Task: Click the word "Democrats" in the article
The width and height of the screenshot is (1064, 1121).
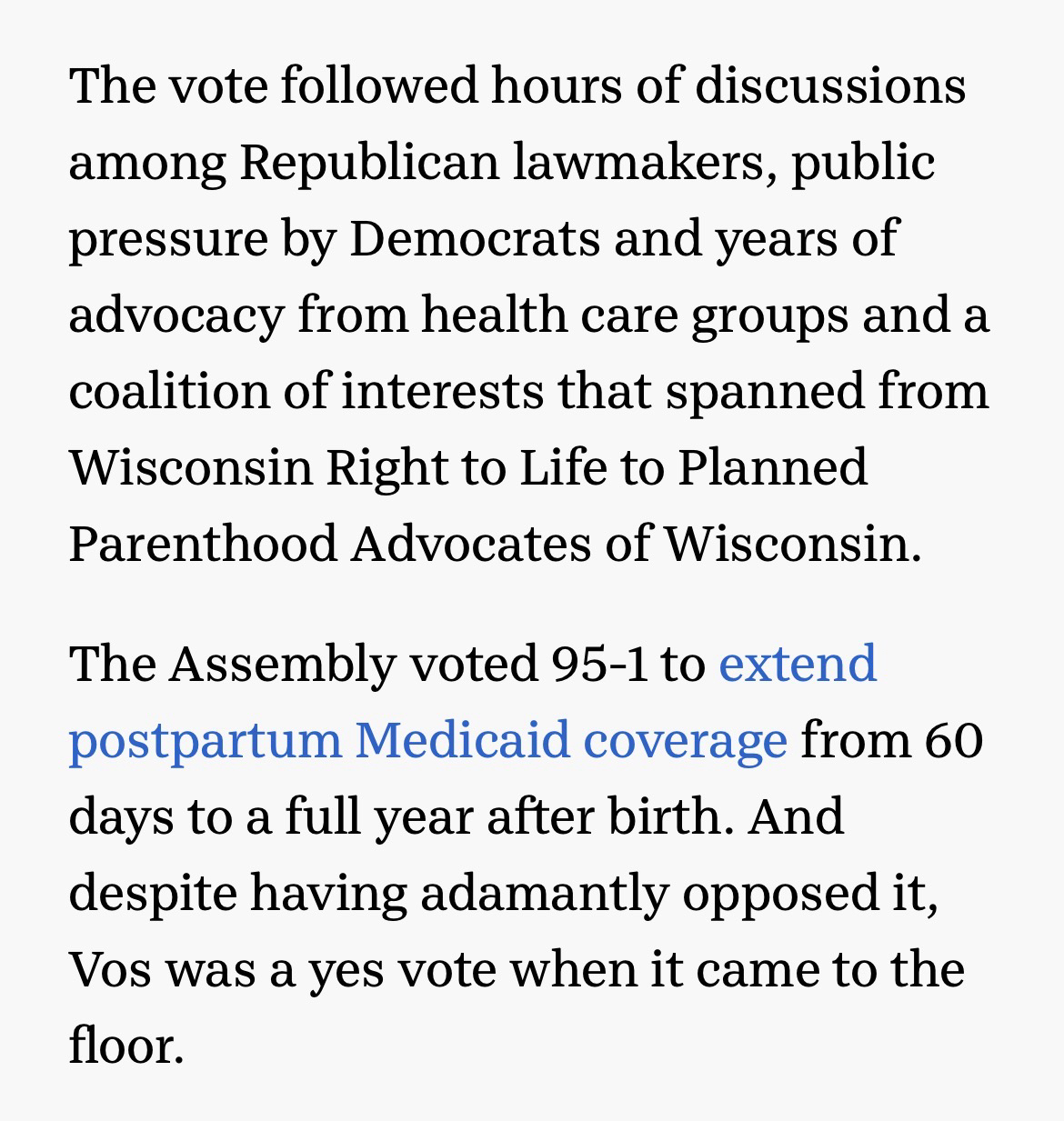Action: (474, 239)
